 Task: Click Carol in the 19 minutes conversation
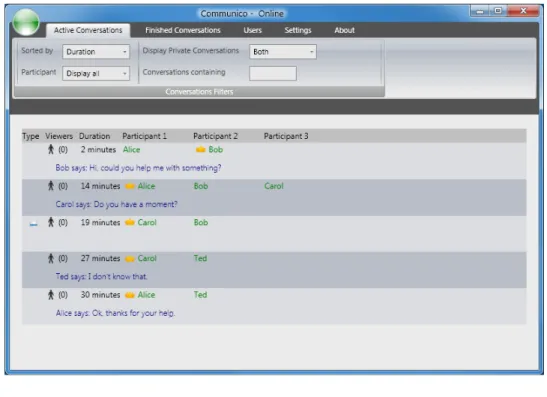pyautogui.click(x=147, y=222)
